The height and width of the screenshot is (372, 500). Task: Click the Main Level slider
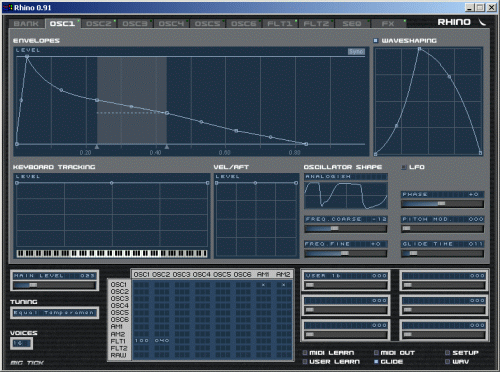tap(54, 285)
